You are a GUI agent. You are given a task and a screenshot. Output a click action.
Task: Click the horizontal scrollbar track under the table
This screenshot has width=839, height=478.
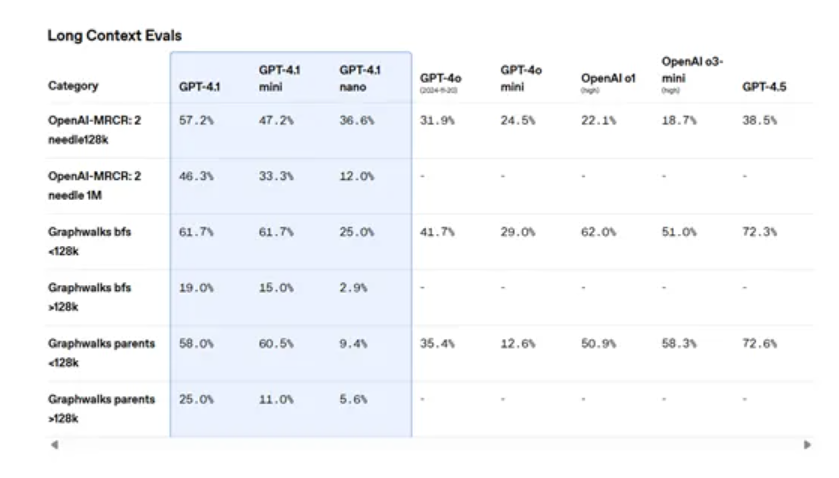430,444
